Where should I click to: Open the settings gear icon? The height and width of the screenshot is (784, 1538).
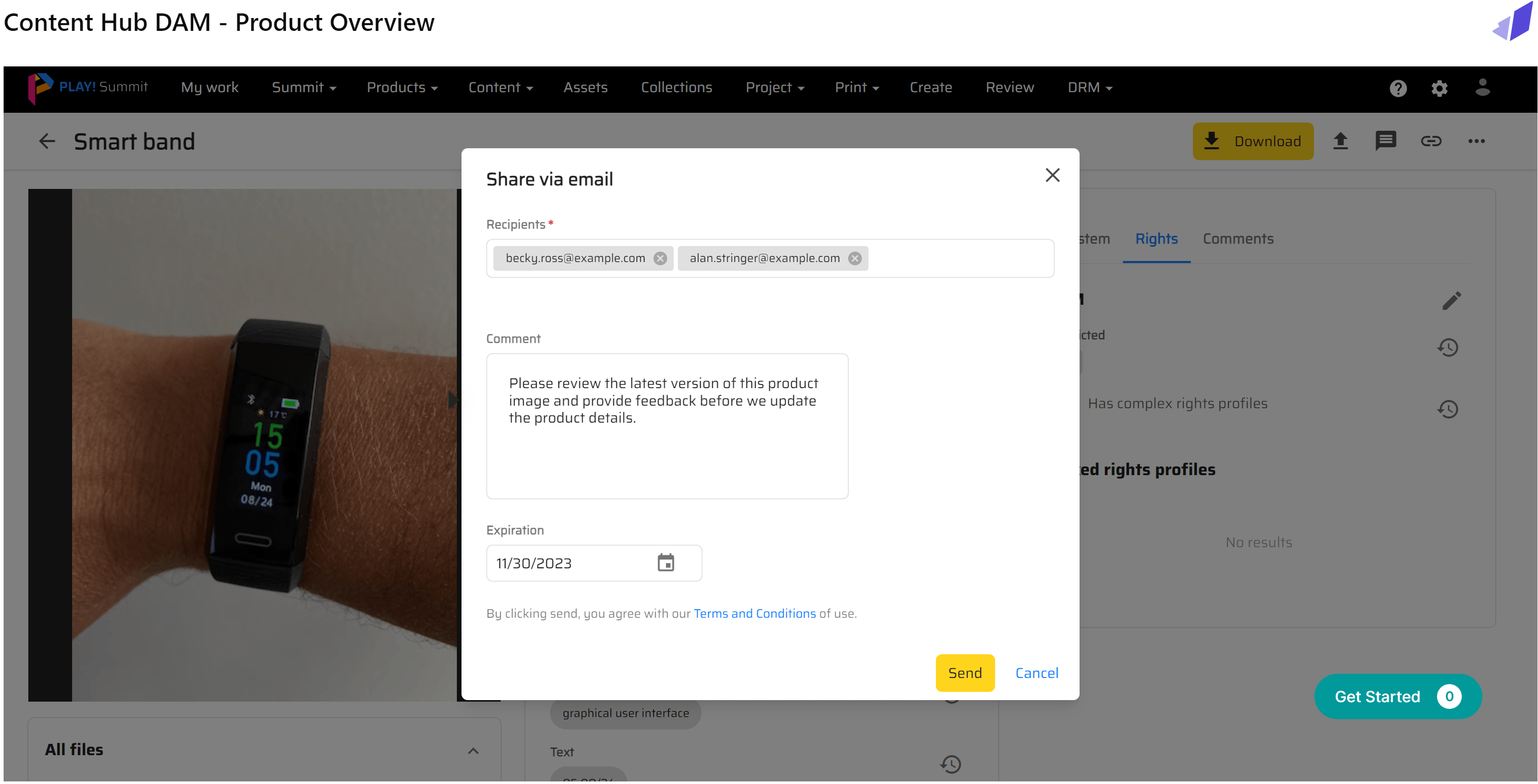[x=1439, y=89]
